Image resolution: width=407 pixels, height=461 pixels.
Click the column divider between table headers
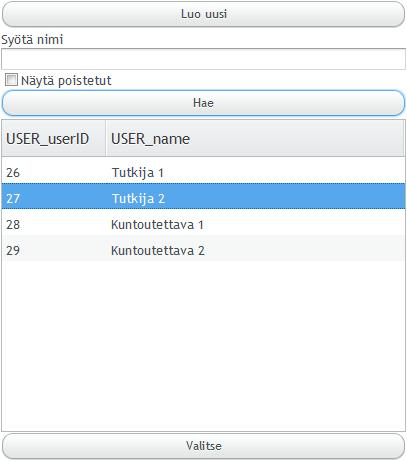click(x=106, y=138)
